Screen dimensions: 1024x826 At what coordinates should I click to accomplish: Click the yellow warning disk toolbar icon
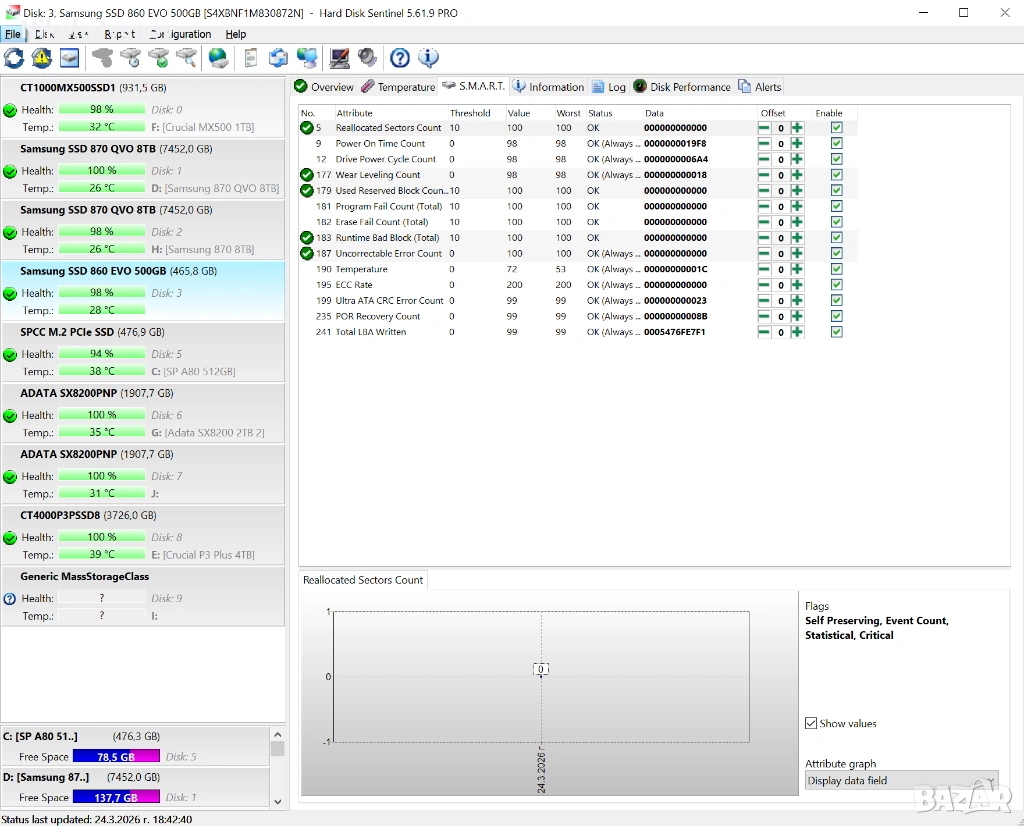(41, 58)
